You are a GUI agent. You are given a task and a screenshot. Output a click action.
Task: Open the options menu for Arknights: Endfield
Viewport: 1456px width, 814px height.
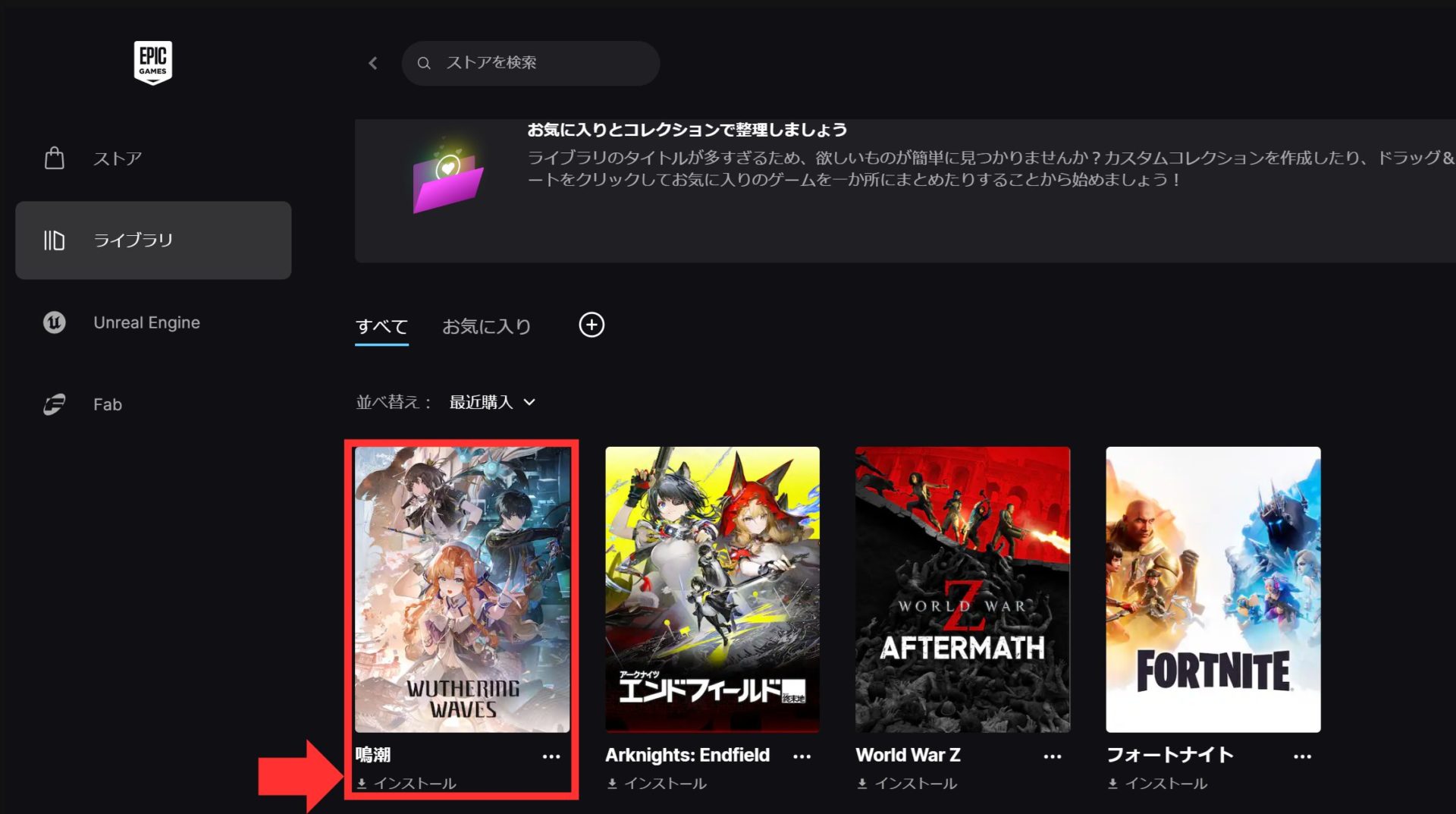[x=802, y=756]
